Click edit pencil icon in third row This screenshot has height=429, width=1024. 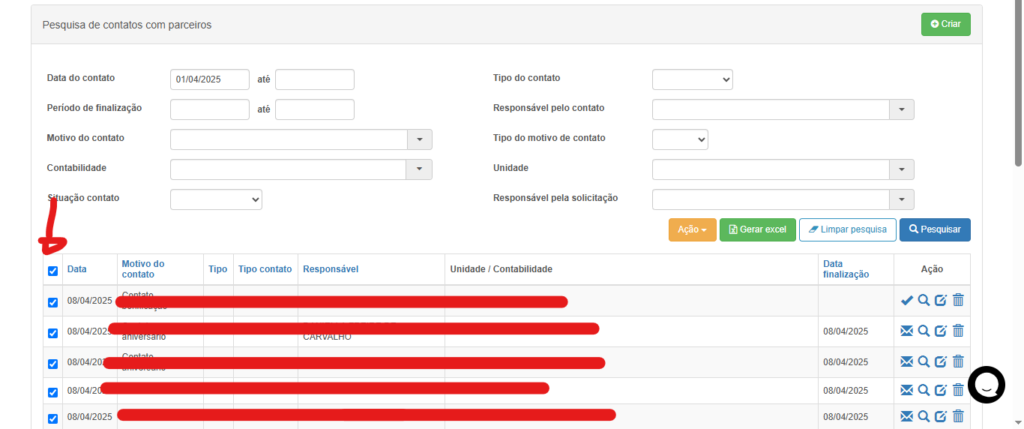coord(941,361)
